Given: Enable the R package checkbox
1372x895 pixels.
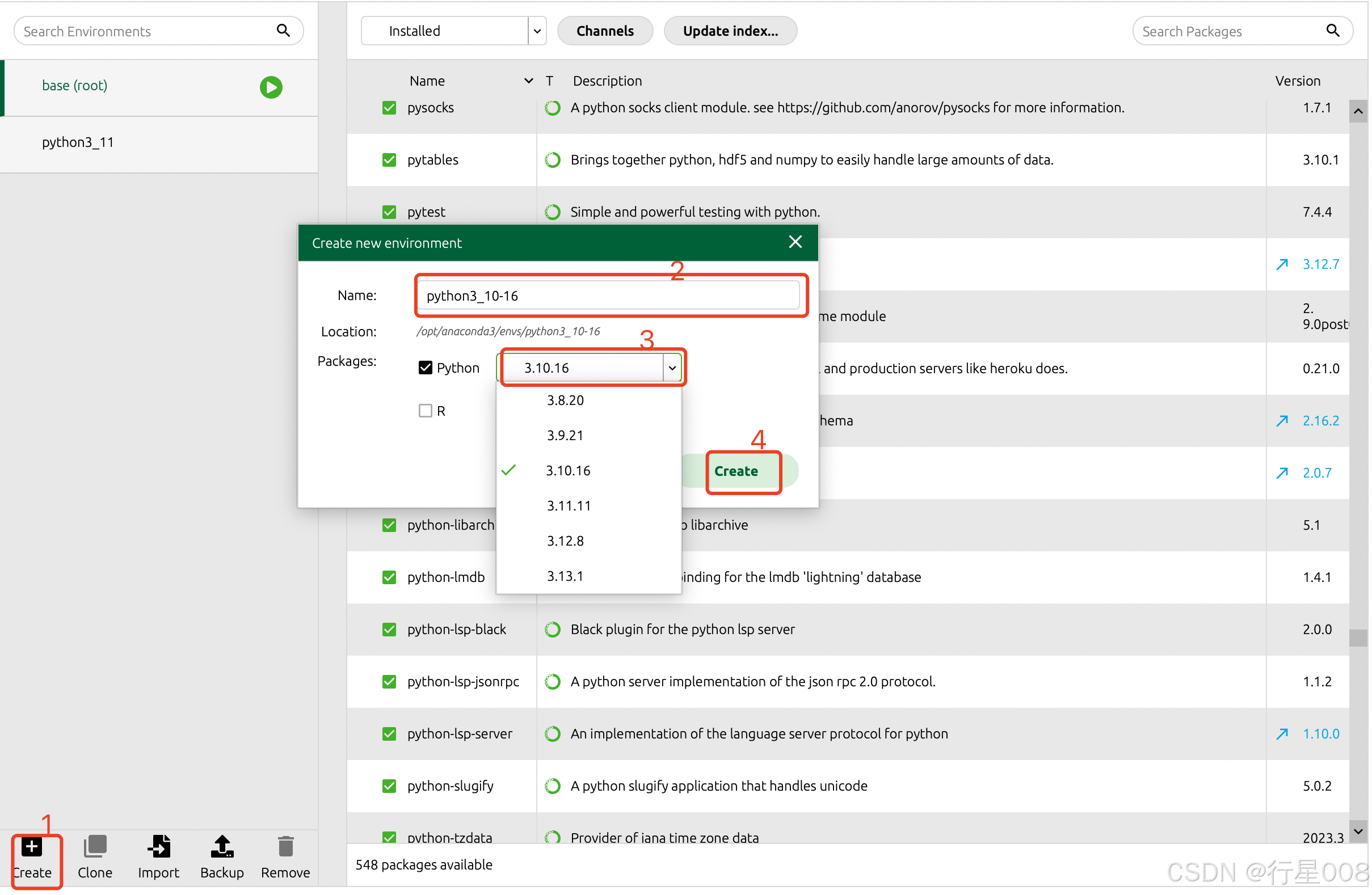Looking at the screenshot, I should tap(426, 411).
